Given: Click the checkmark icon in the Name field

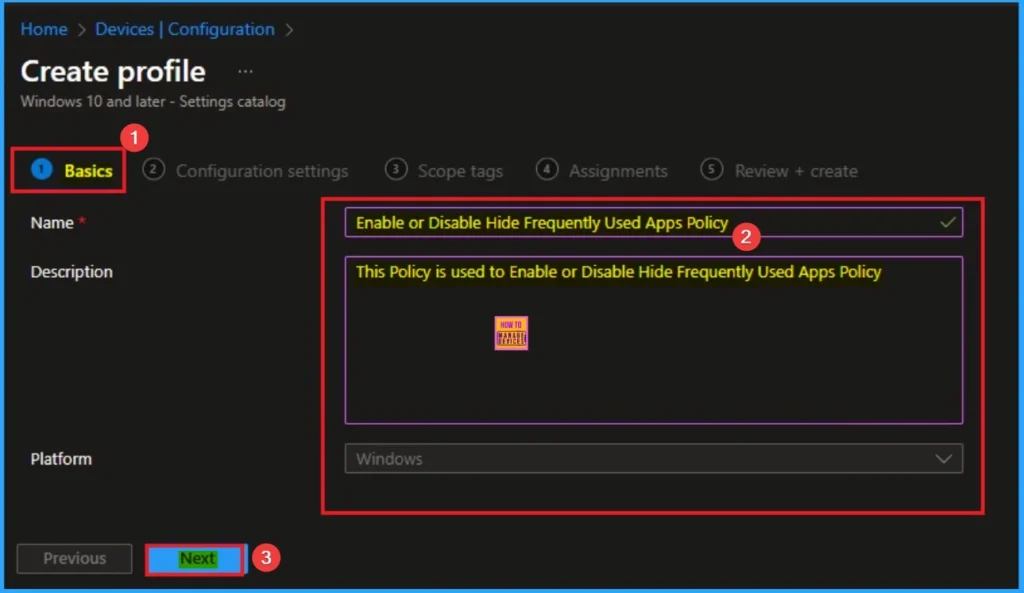Looking at the screenshot, I should tap(948, 223).
